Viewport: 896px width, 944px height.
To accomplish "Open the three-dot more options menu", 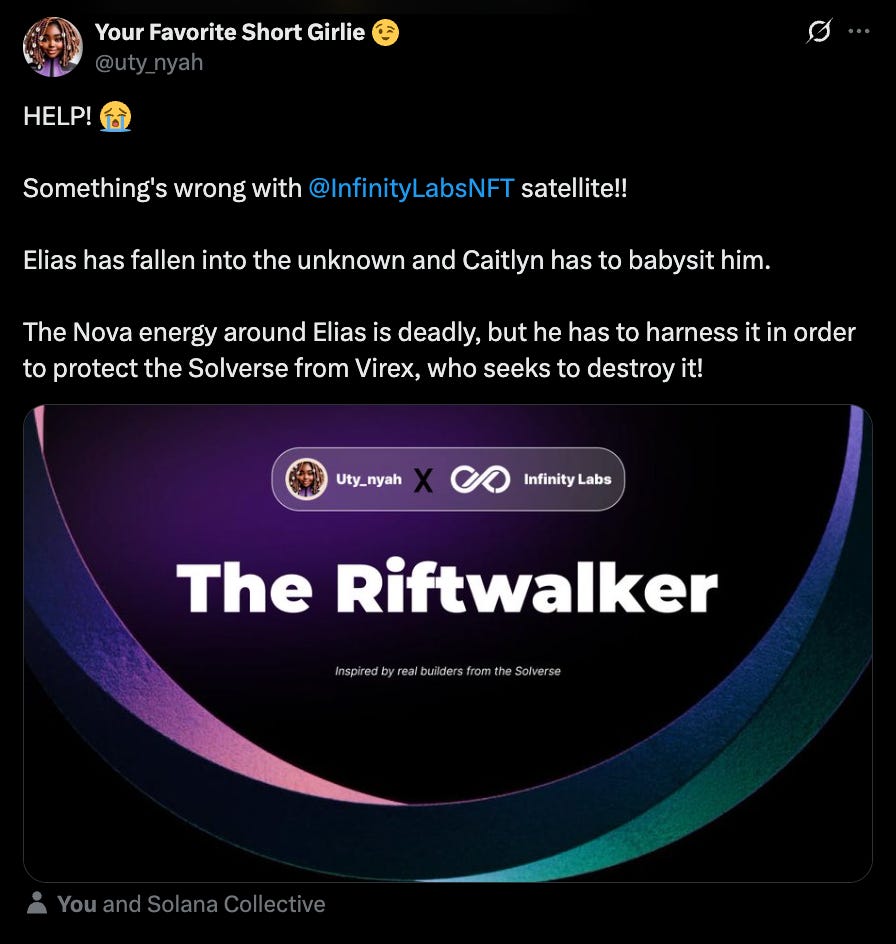I will point(858,31).
